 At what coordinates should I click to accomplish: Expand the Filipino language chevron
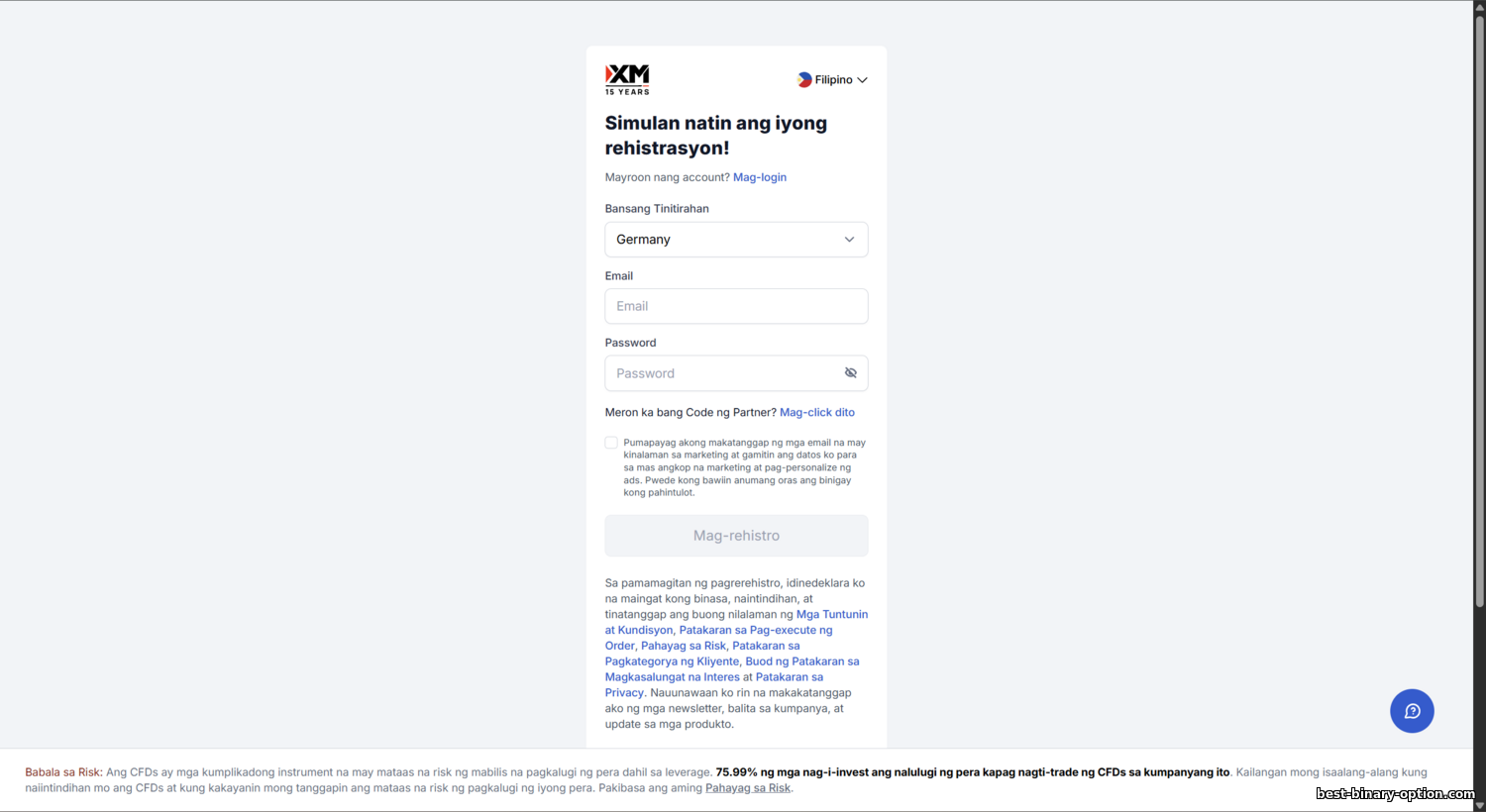coord(862,80)
